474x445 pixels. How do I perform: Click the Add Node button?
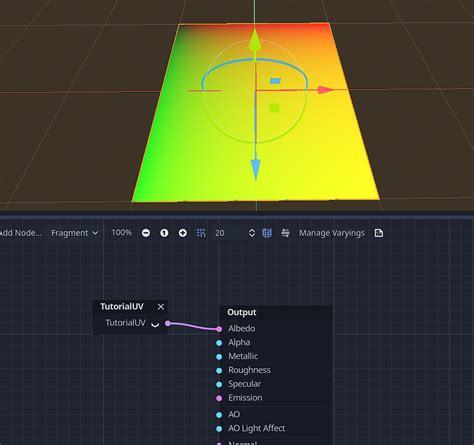coord(21,233)
